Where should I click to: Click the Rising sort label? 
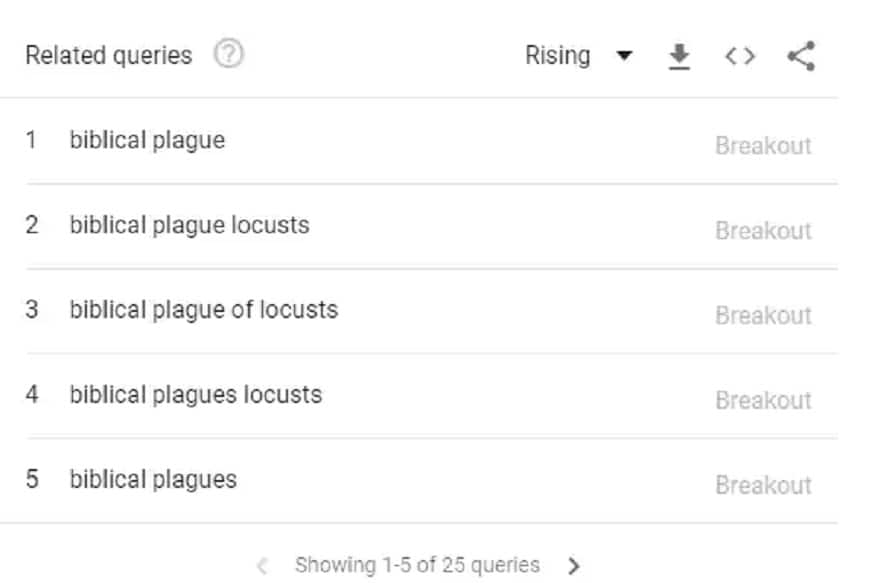(x=557, y=56)
